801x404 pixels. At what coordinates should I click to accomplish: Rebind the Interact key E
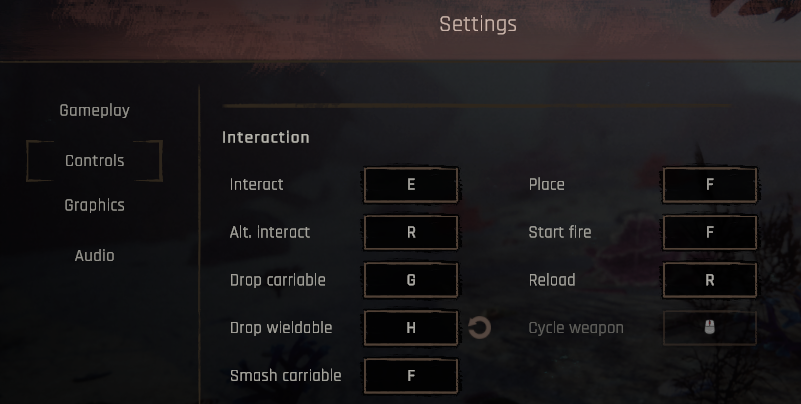tap(411, 184)
